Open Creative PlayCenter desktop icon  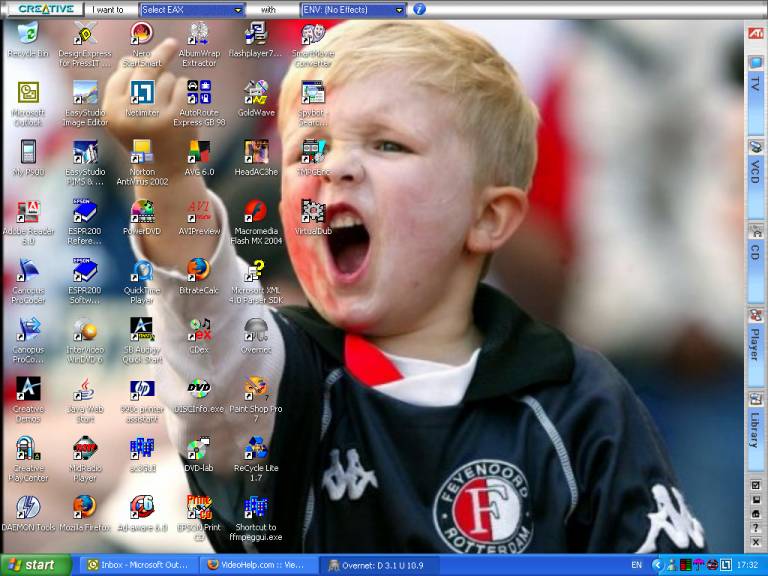28,448
